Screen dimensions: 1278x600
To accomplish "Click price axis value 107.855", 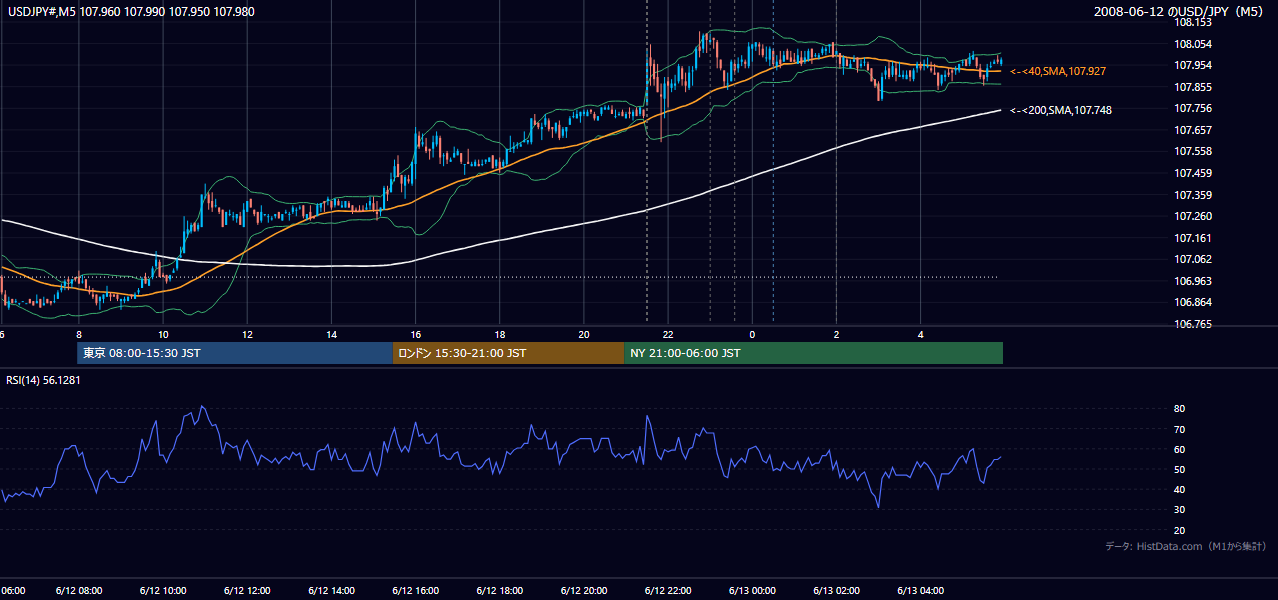I will 1193,87.
